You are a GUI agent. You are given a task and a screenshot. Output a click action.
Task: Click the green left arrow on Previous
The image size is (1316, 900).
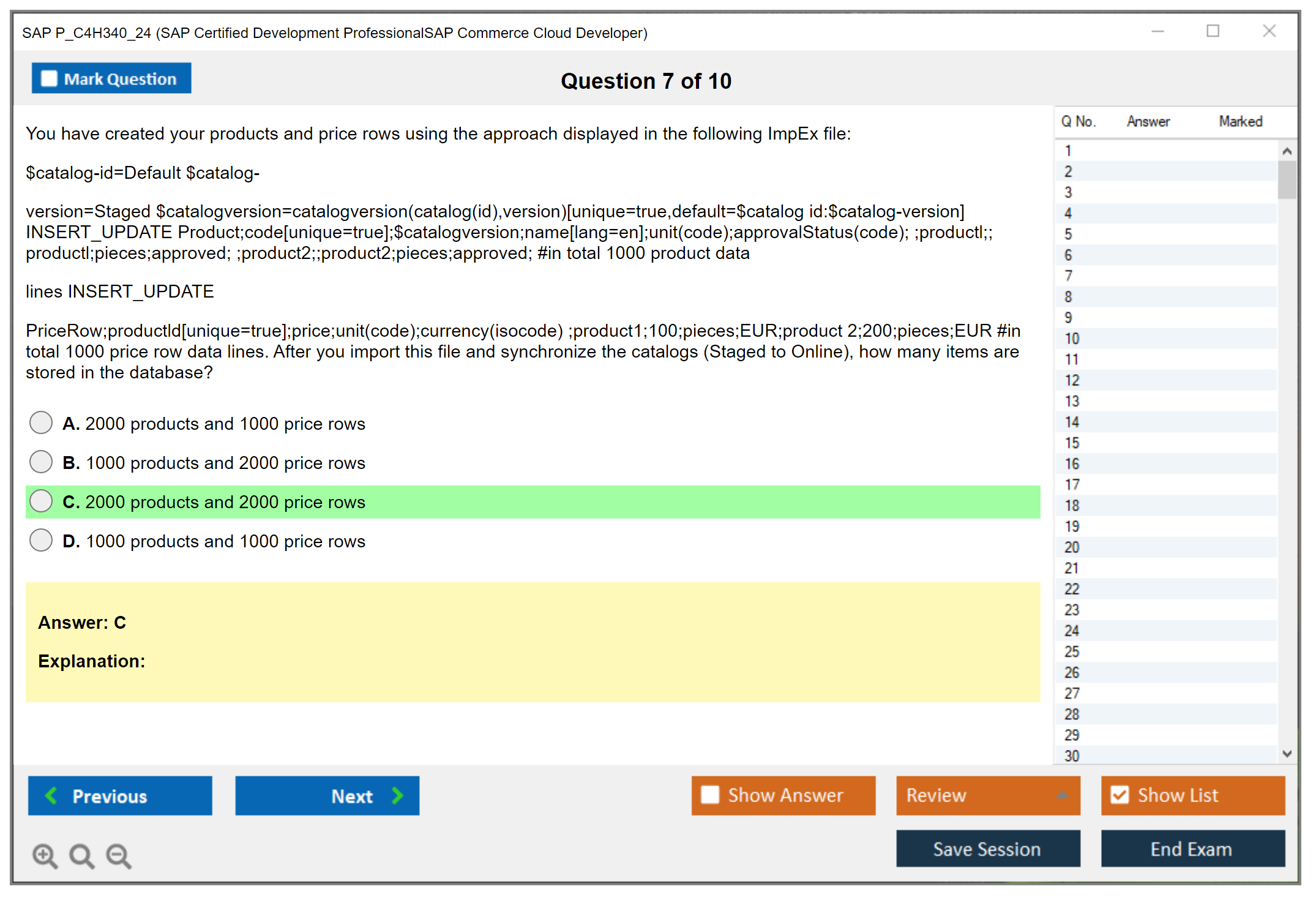pos(51,795)
